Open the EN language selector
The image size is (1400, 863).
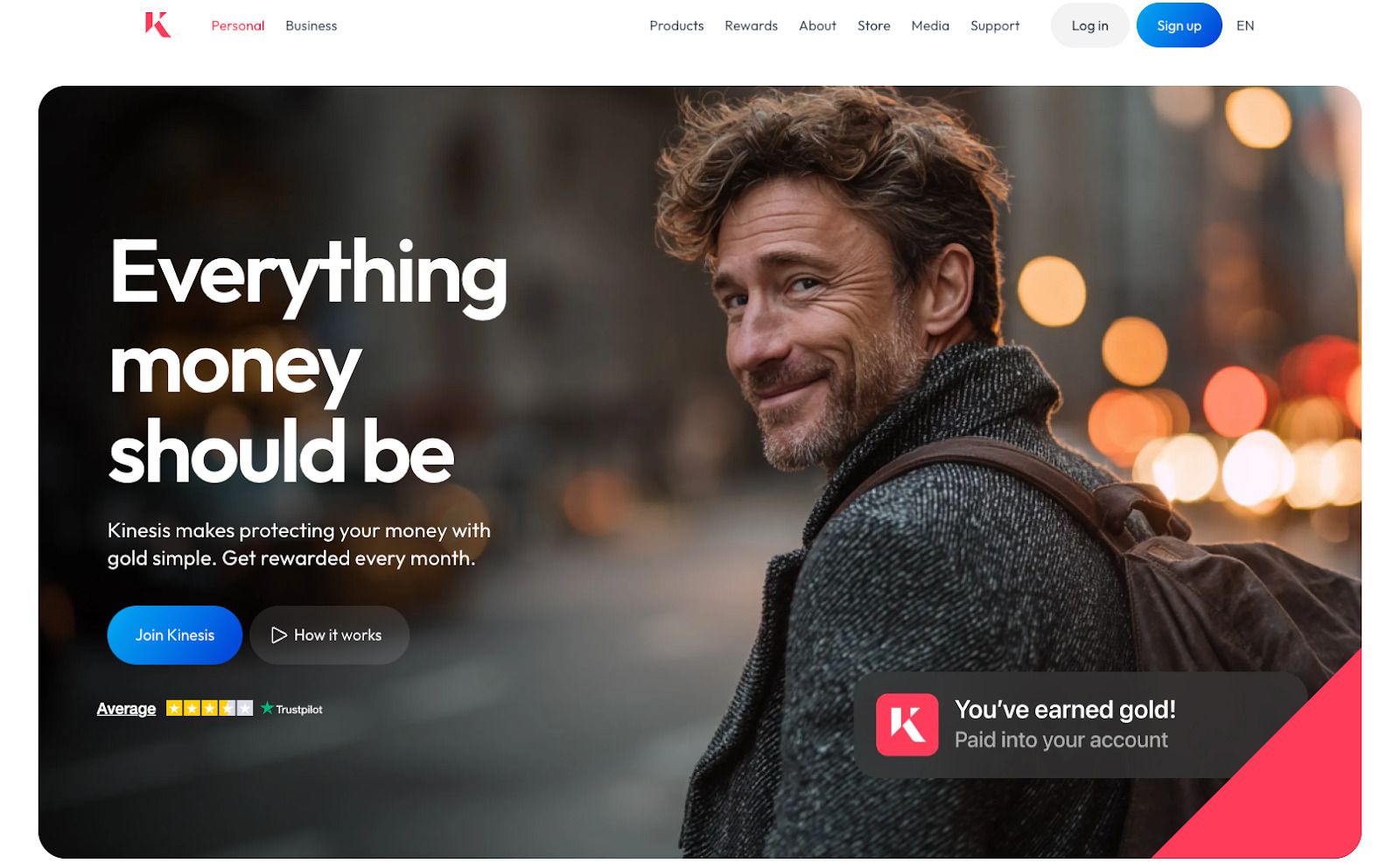click(1245, 25)
